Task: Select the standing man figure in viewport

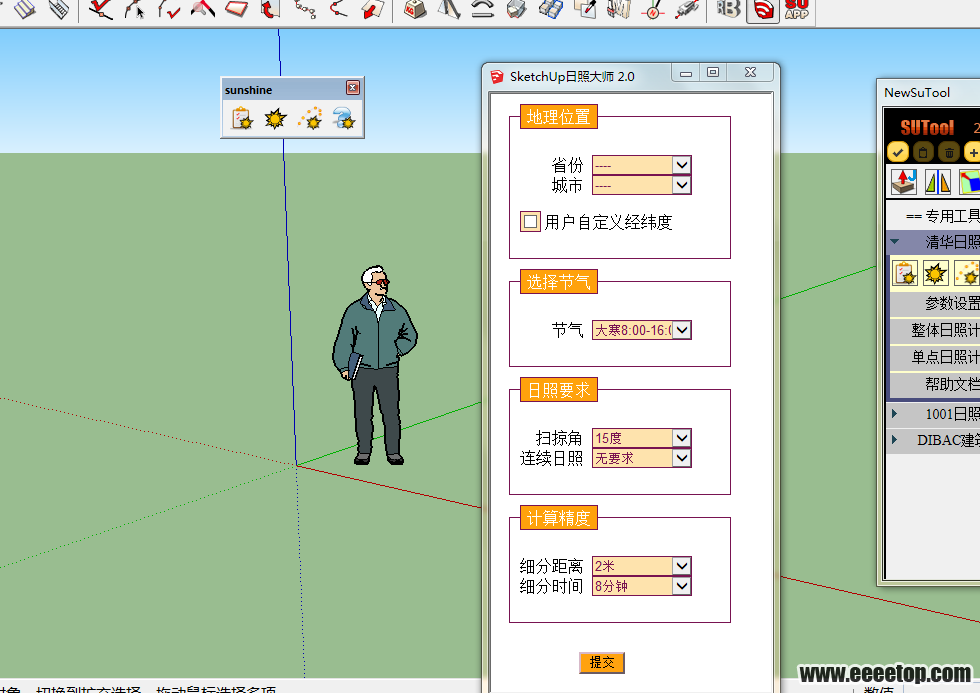Action: (374, 366)
